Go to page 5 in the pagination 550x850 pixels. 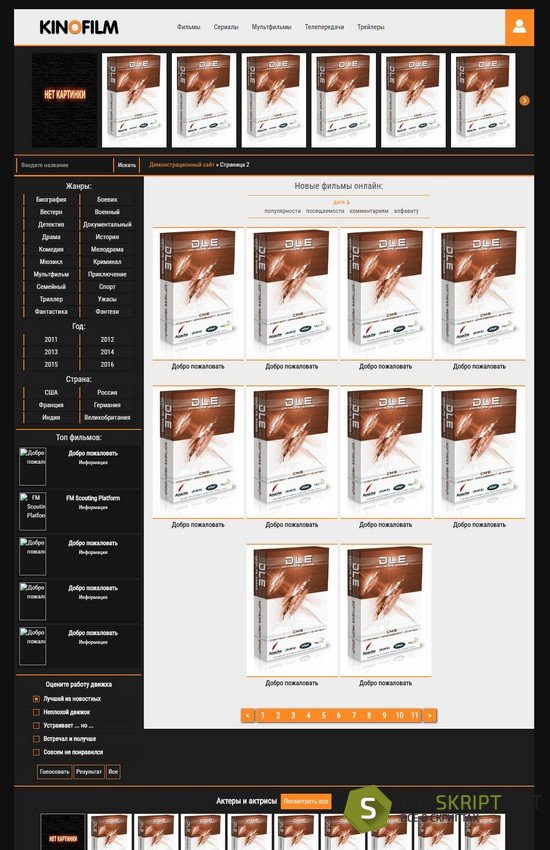[x=323, y=716]
